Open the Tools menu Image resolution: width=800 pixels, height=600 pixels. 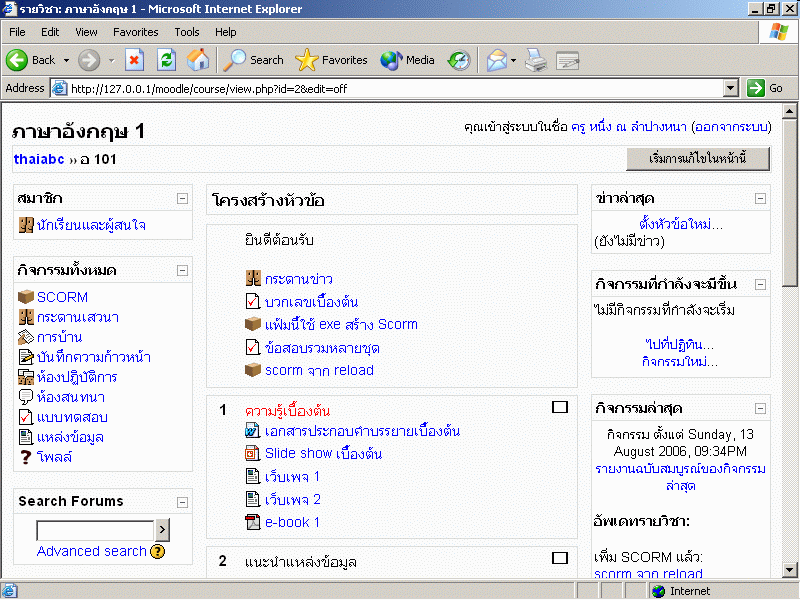(187, 32)
